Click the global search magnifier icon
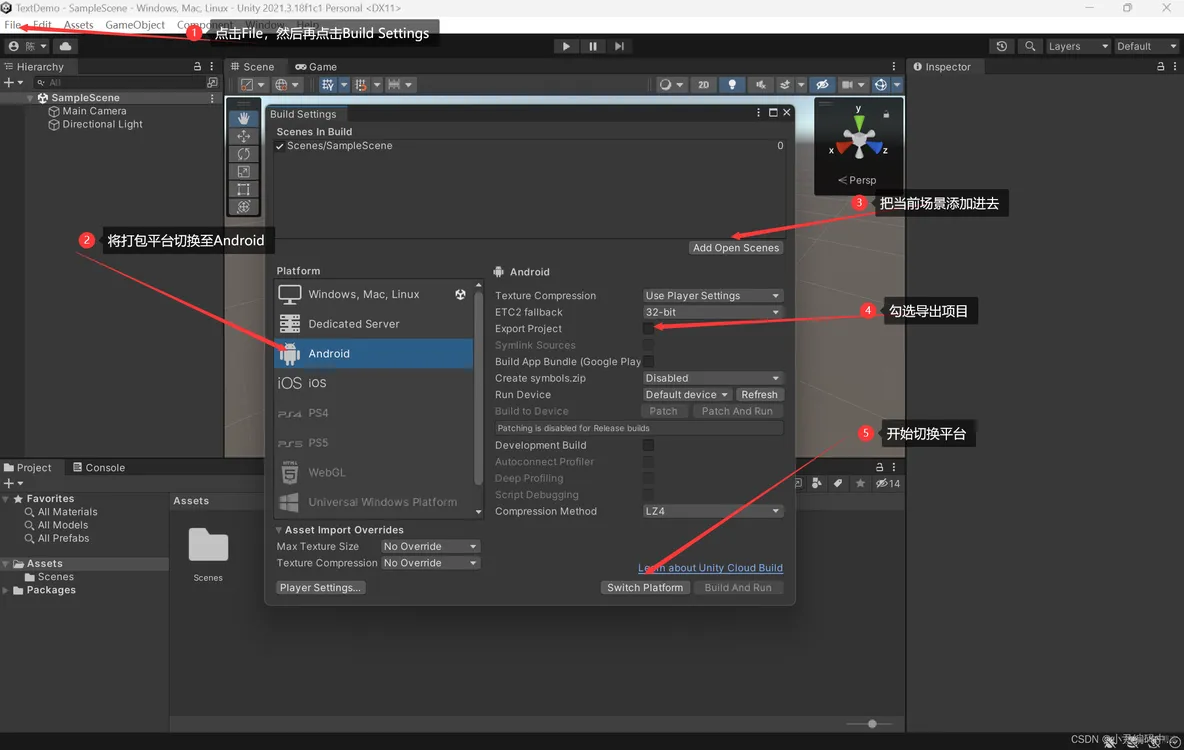The width and height of the screenshot is (1184, 750). [1030, 46]
